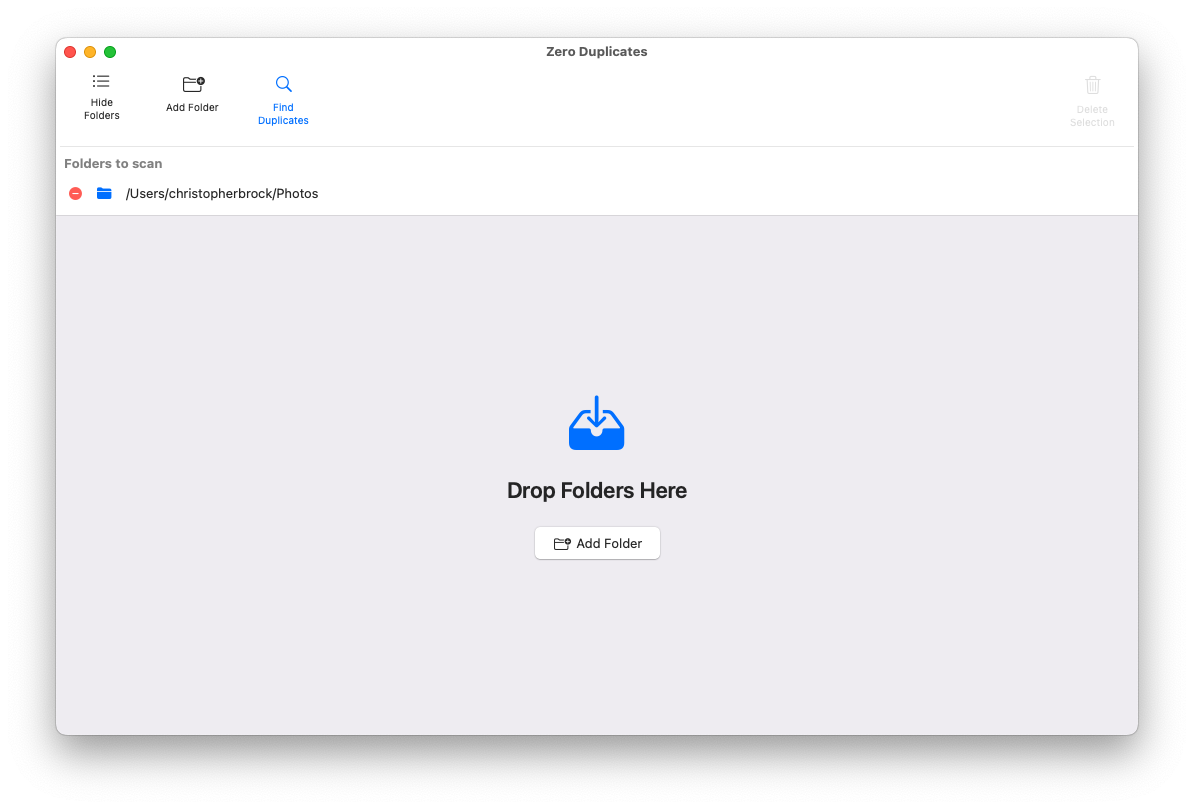Click the Drop Folders Here heading text

[x=597, y=490]
